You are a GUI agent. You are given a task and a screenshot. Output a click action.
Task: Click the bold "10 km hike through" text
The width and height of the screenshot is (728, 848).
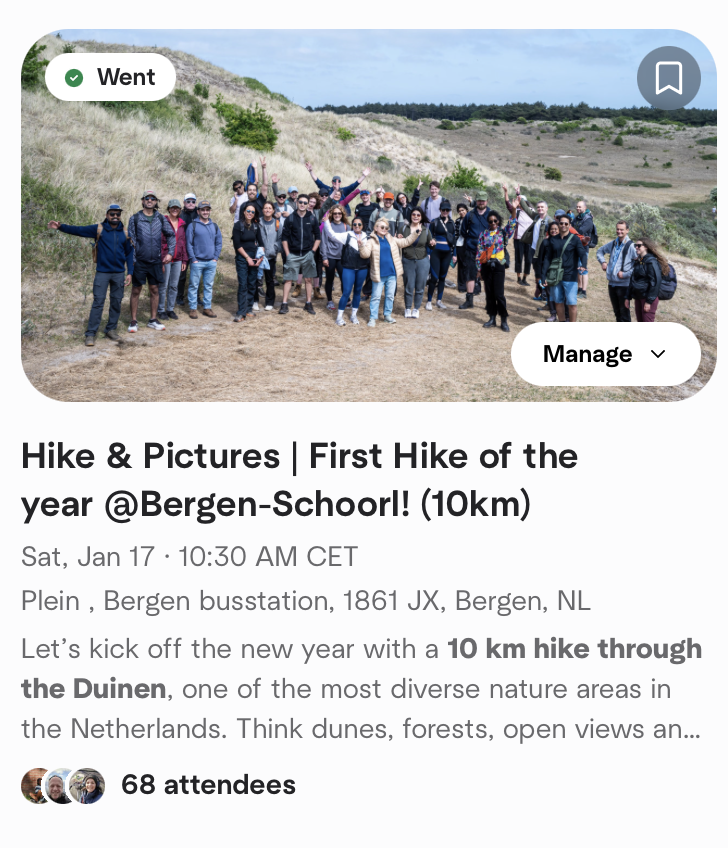coord(574,649)
